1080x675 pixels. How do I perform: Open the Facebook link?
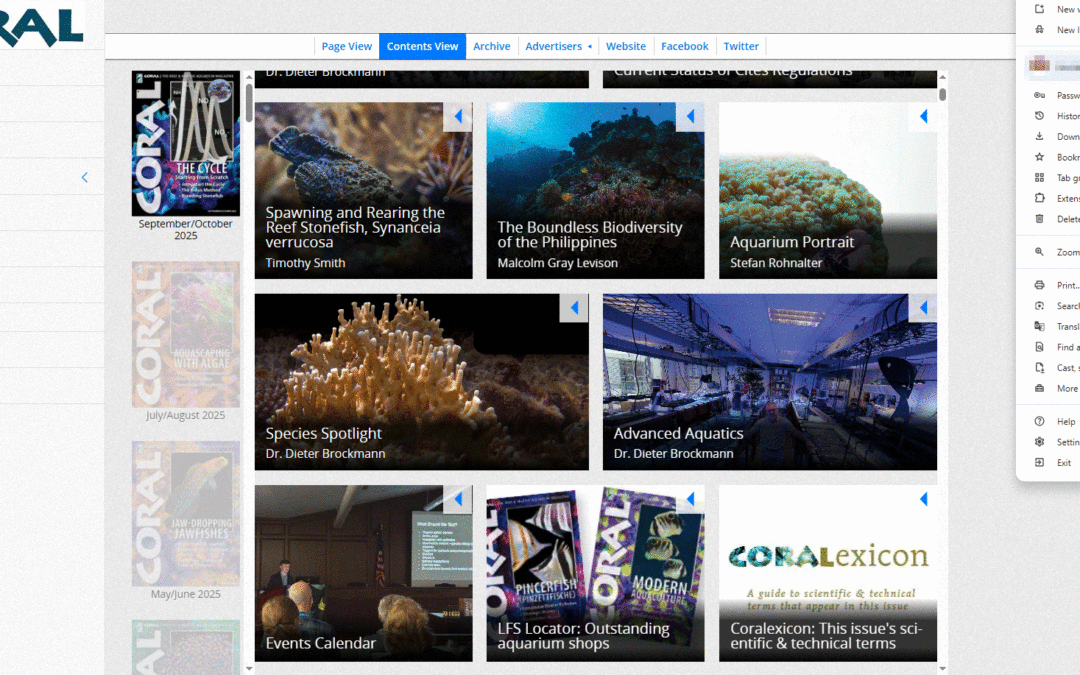[684, 46]
